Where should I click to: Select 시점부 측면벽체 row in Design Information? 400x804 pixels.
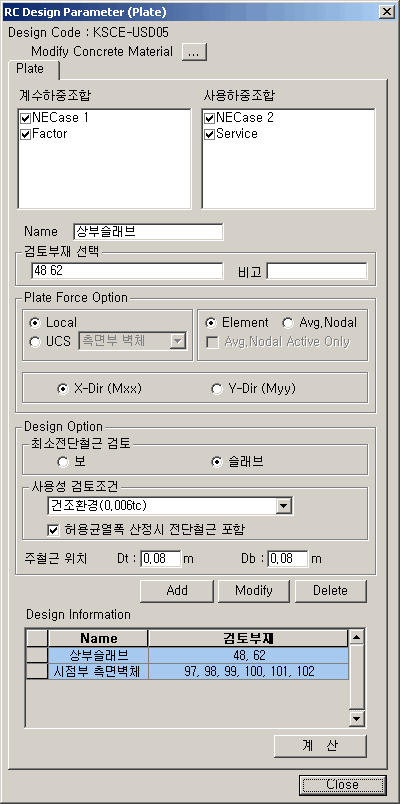[198, 671]
